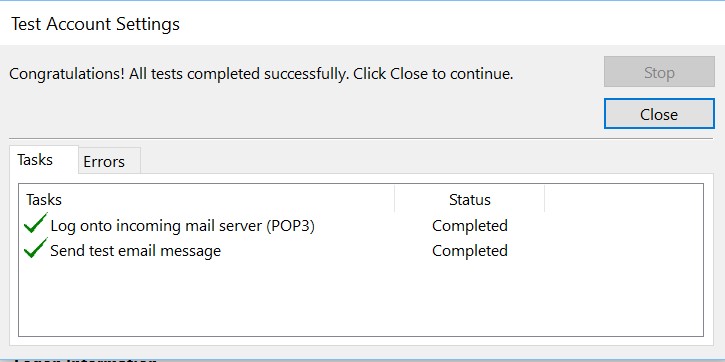Viewport: 725px width, 362px height.
Task: Click the Tasks column header
Action: coord(207,199)
